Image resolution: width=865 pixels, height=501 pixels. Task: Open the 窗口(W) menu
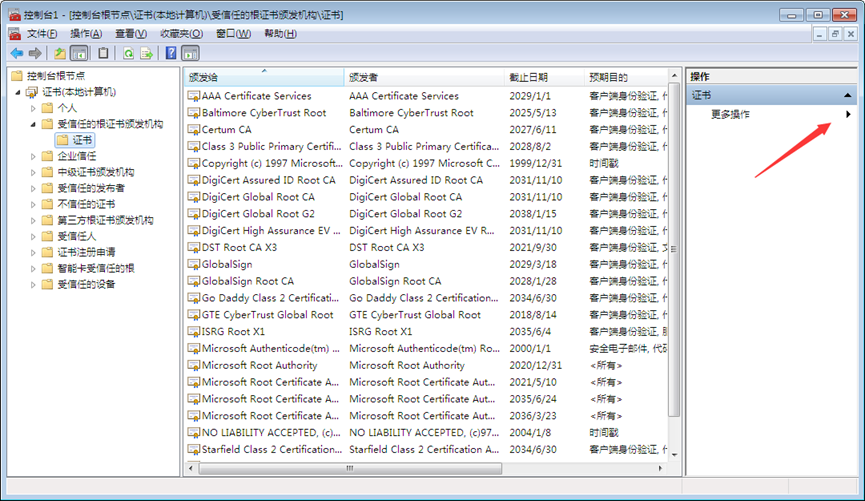233,34
